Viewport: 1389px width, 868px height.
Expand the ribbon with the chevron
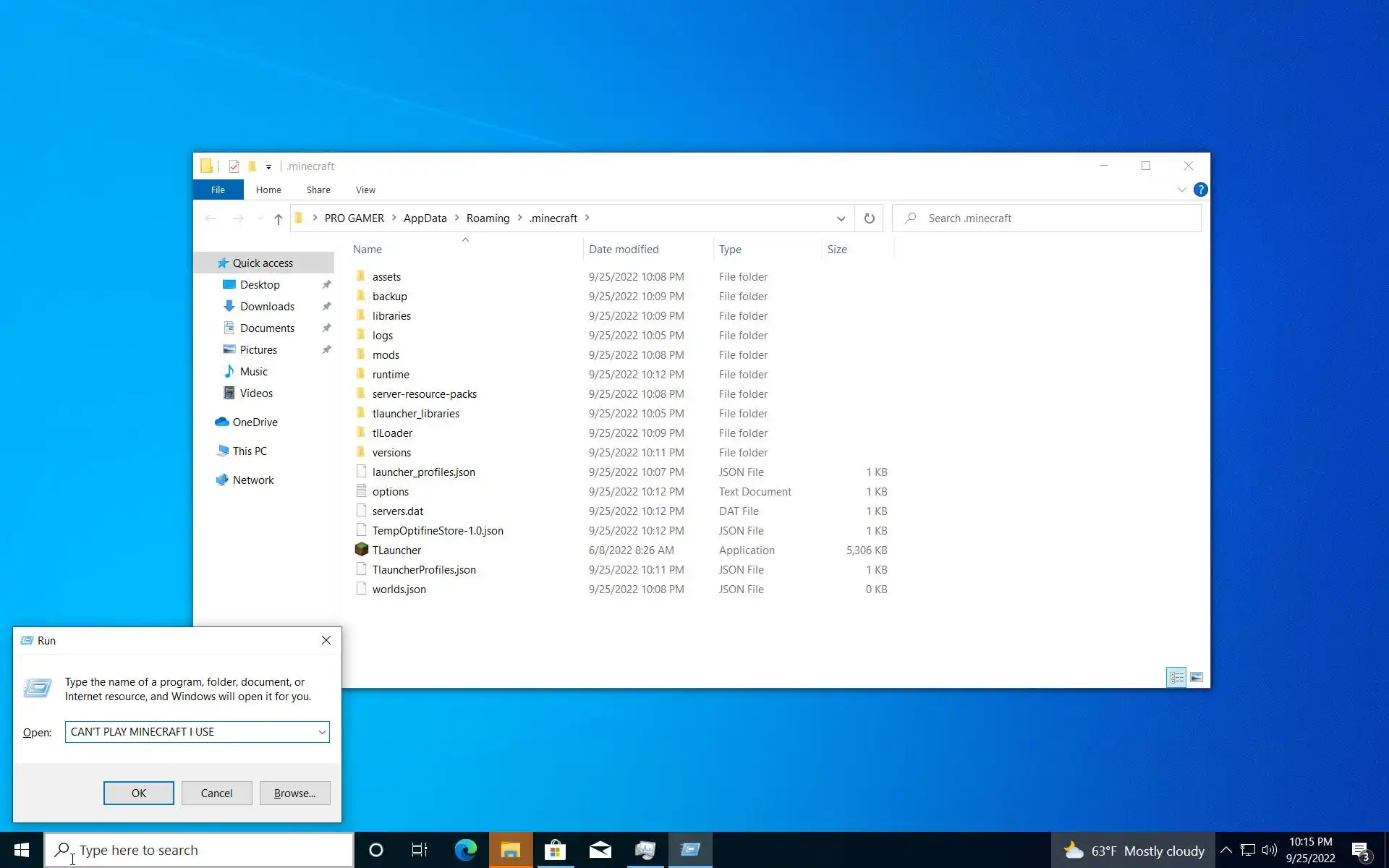(1181, 190)
